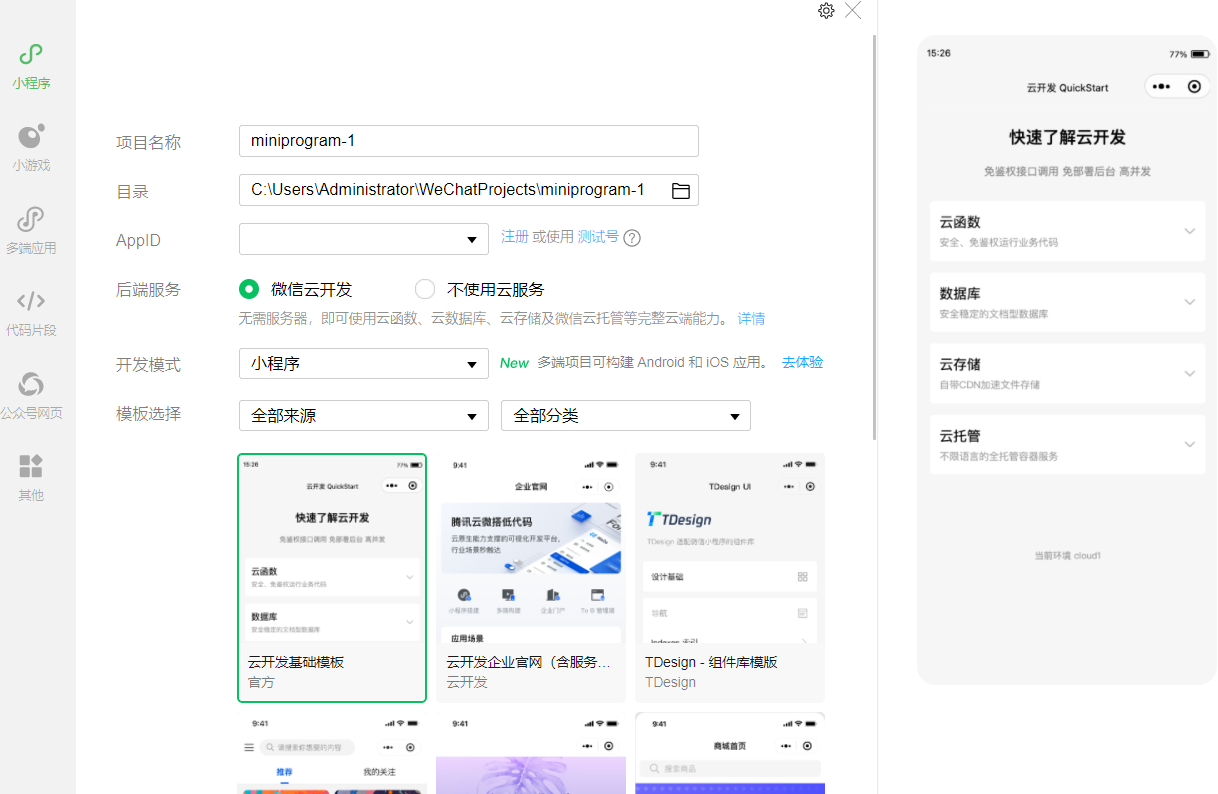Click the preview phone's circle close icon

coord(1194,87)
